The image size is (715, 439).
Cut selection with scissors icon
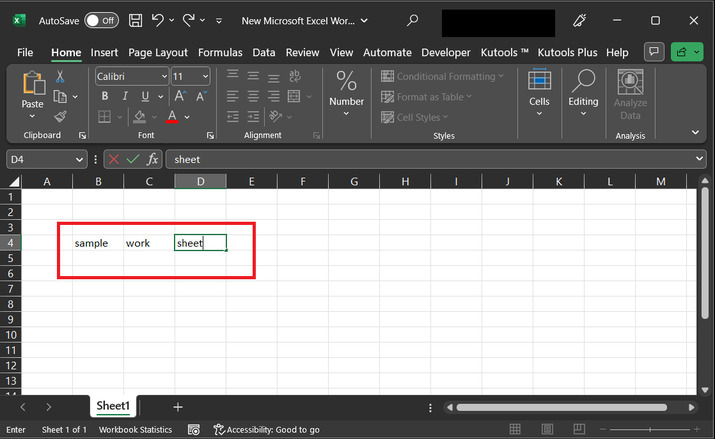(x=60, y=76)
